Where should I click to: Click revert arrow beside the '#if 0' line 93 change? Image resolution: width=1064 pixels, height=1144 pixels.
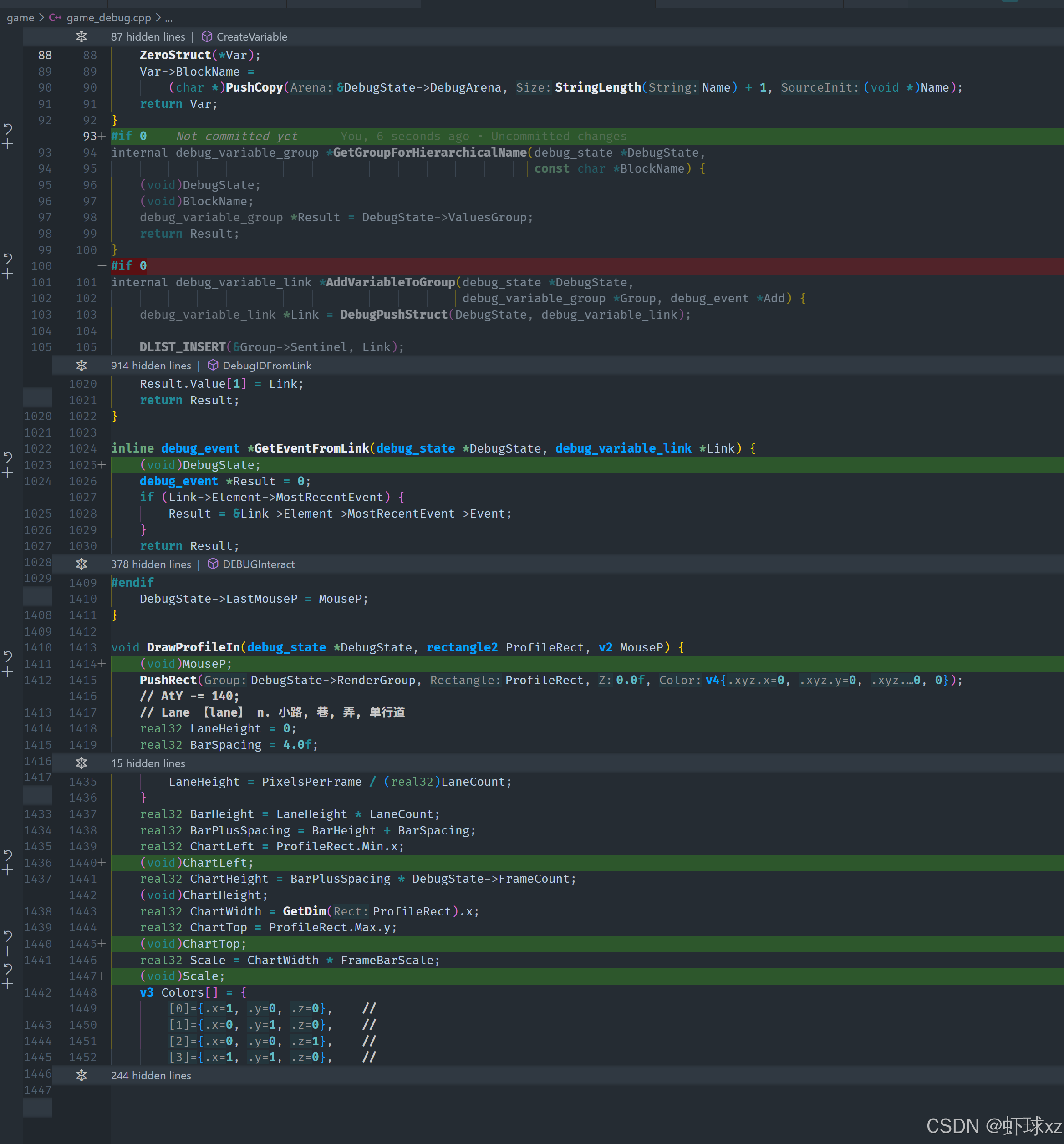pyautogui.click(x=8, y=128)
